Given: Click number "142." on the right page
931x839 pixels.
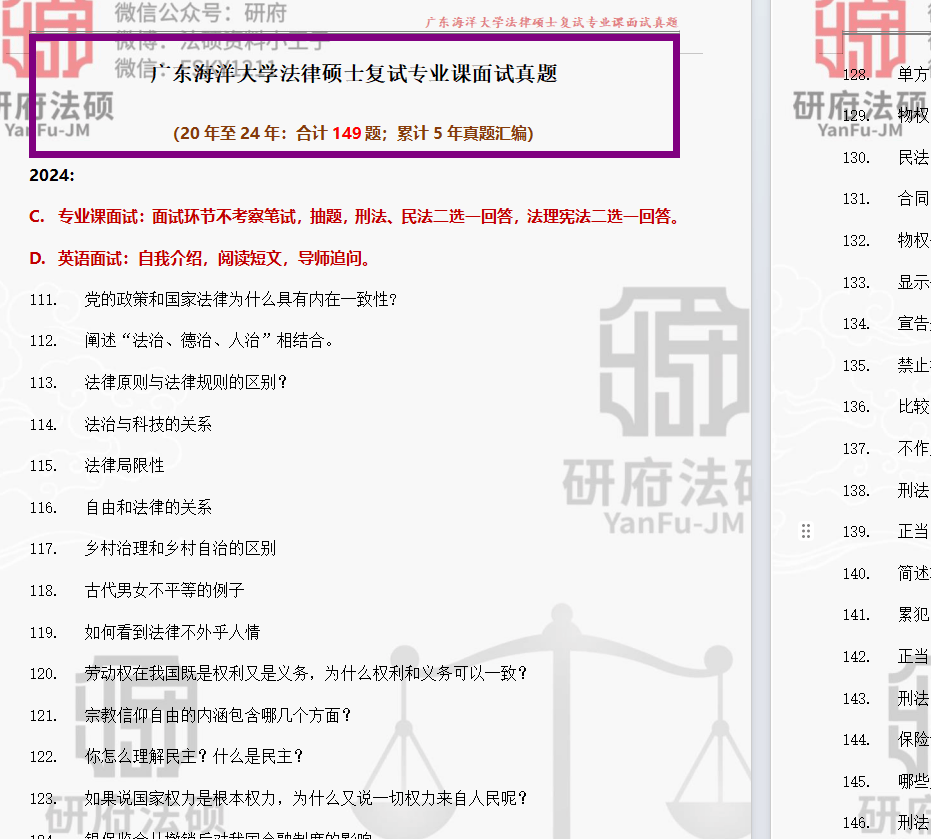Looking at the screenshot, I should point(856,657).
